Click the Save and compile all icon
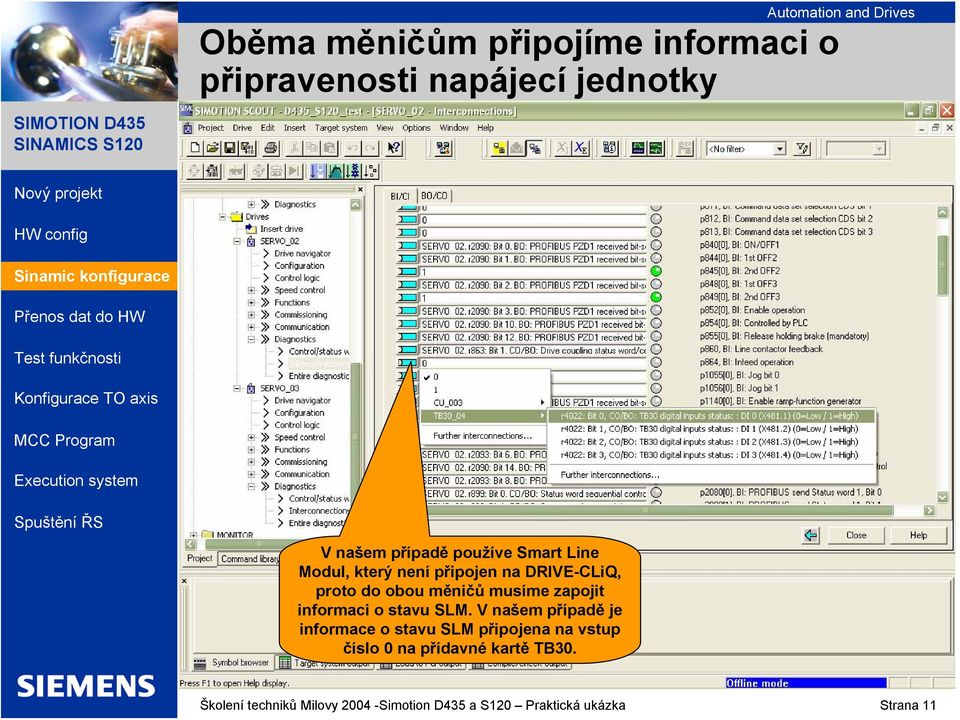 coord(247,148)
